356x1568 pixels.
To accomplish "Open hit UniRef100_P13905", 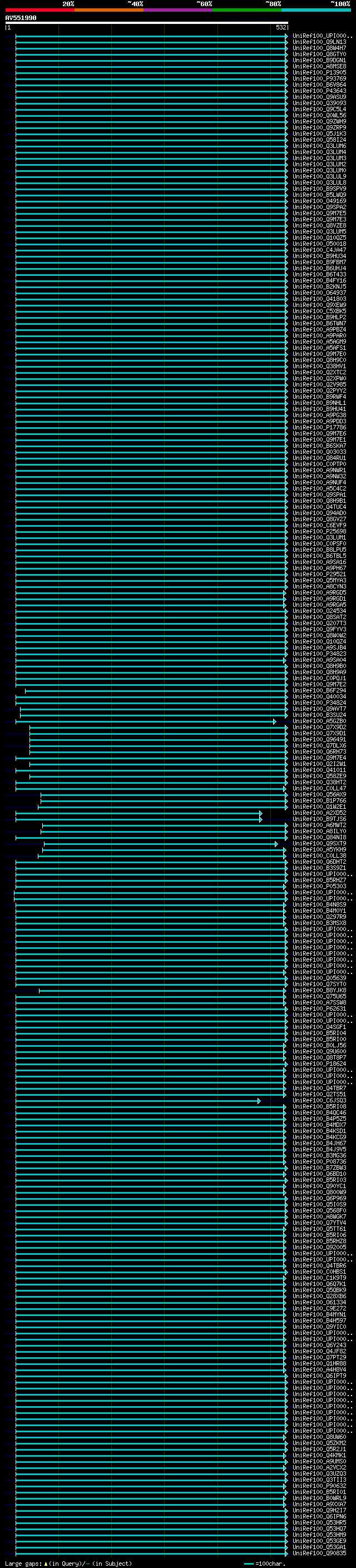I will pos(319,72).
